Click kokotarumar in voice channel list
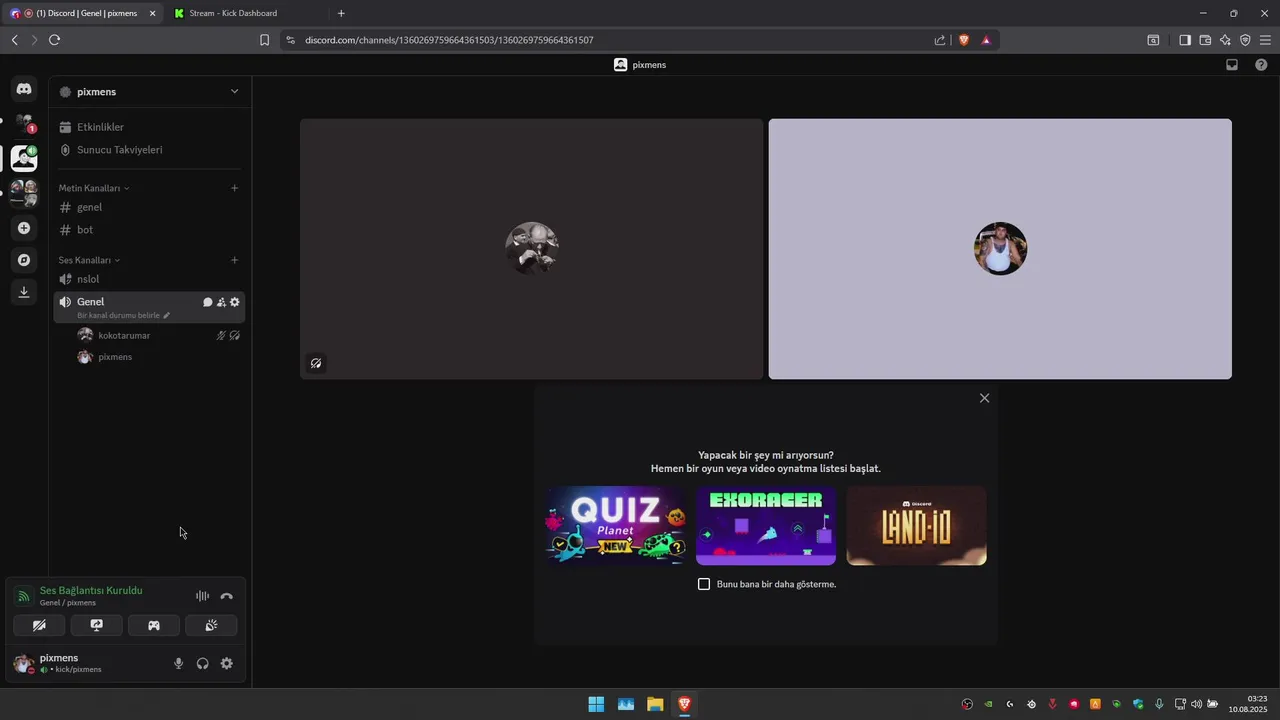 point(159,336)
